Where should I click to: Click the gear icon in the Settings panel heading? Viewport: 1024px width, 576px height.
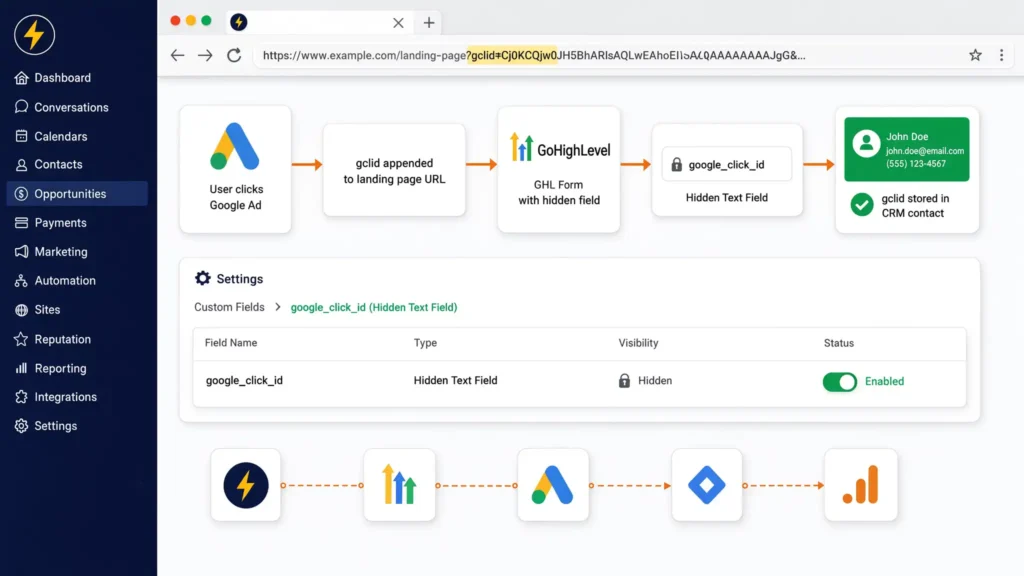coord(203,278)
